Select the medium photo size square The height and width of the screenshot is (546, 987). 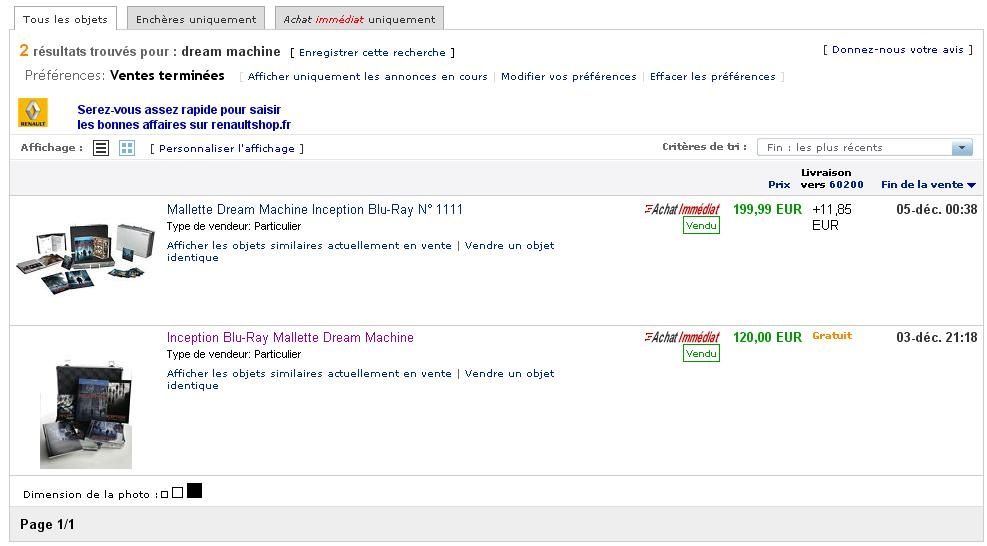[178, 492]
